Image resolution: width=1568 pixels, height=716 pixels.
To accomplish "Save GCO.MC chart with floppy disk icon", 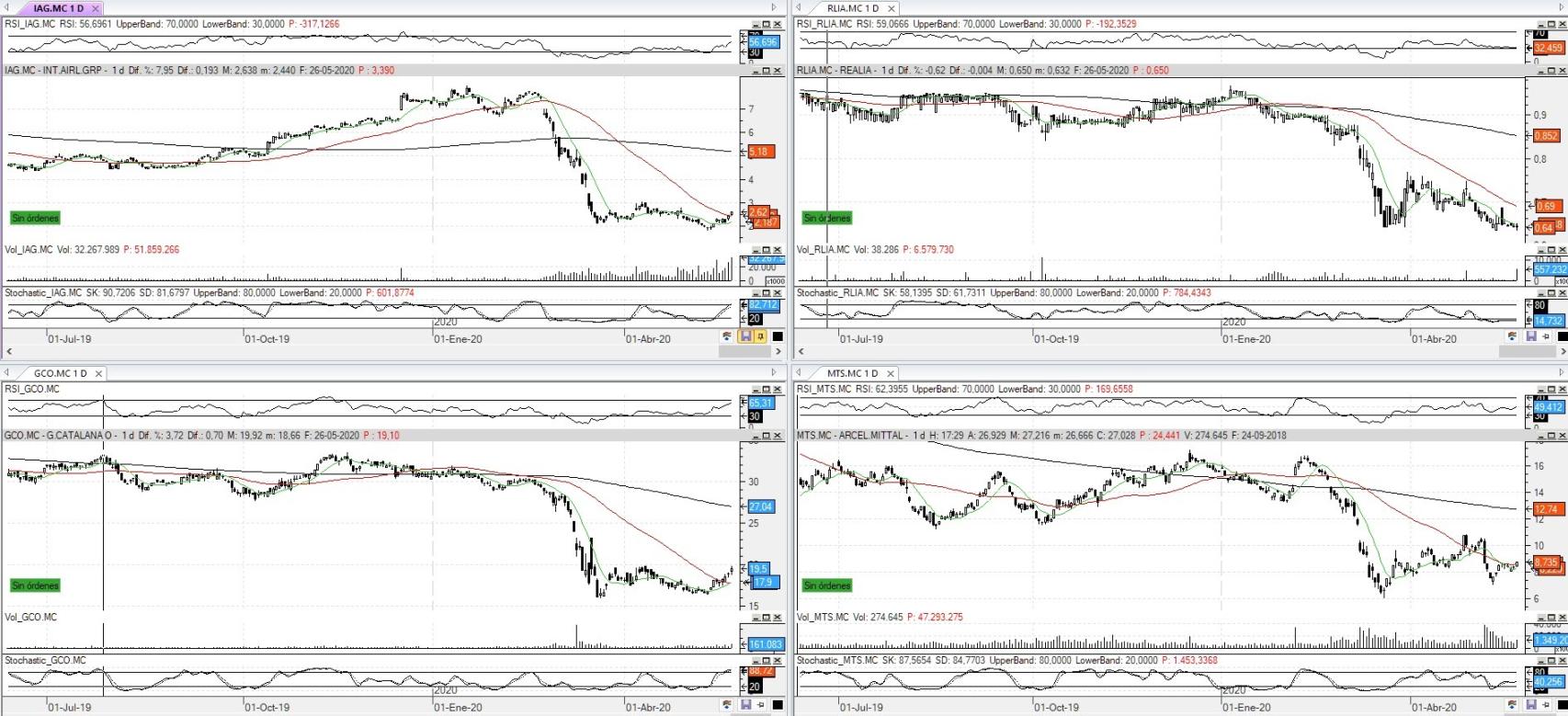I will point(746,704).
